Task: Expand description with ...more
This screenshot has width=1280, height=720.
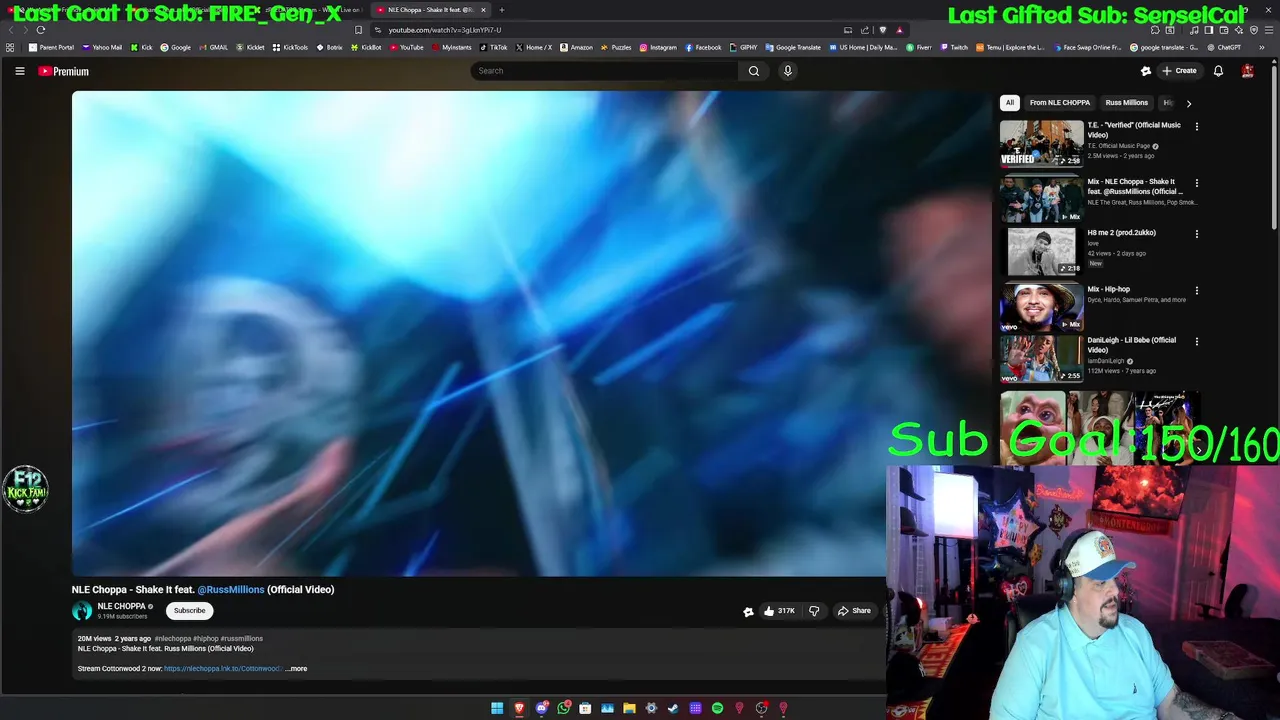Action: [x=296, y=669]
